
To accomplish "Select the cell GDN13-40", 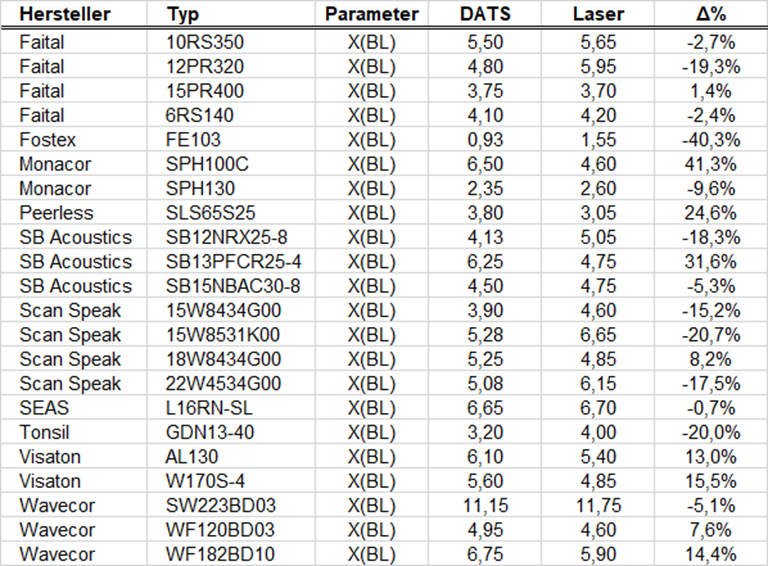I will 210,433.
